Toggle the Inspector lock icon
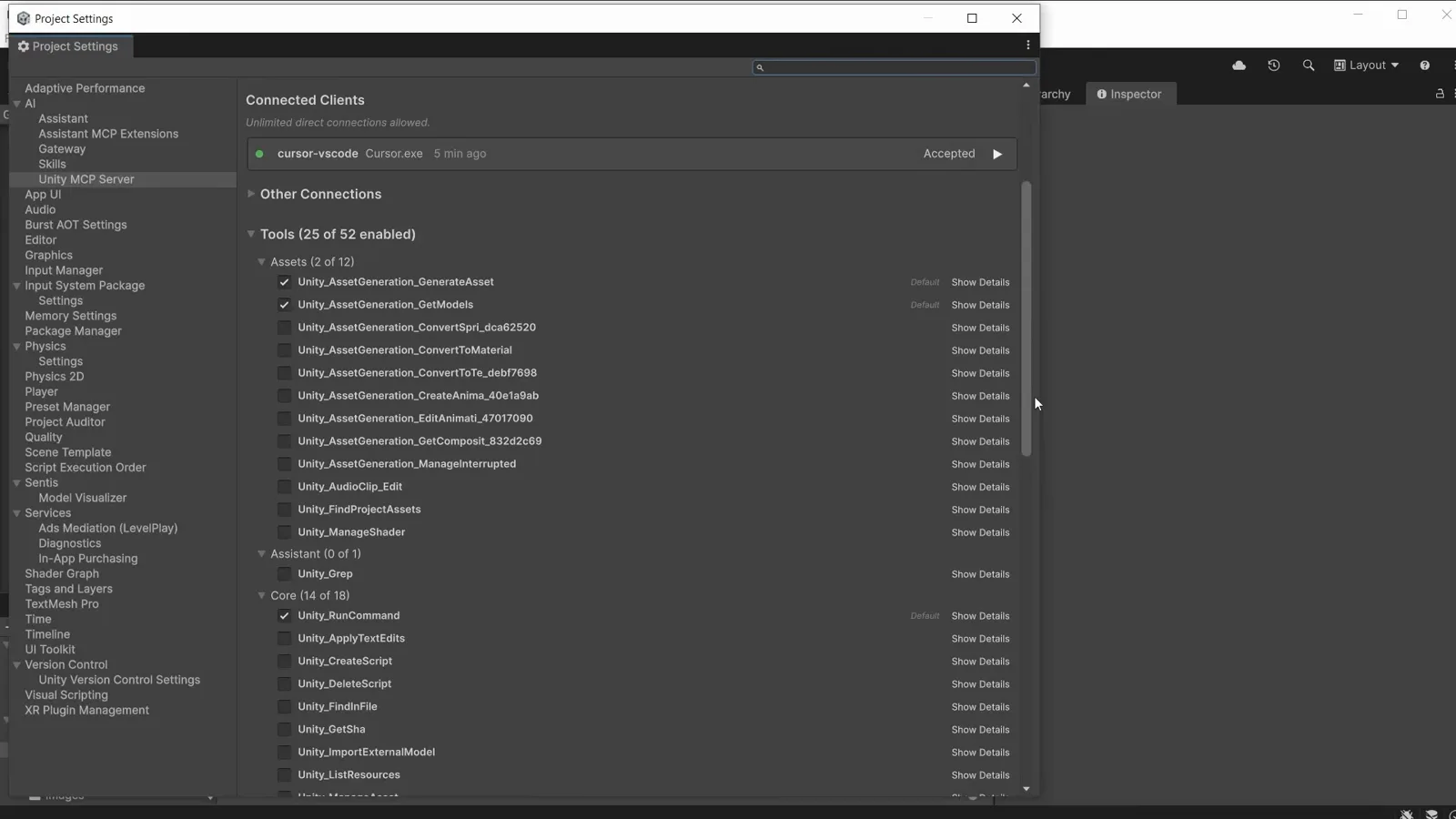 [1440, 94]
